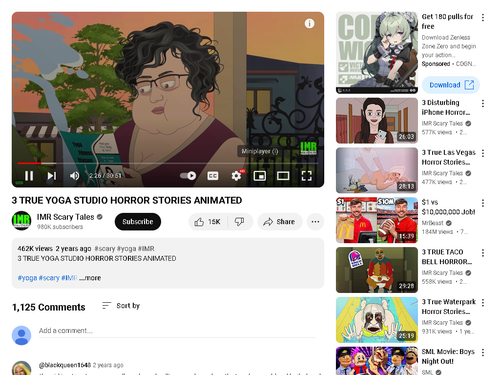The width and height of the screenshot is (500, 375).
Task: Click the info card icon on video
Action: coord(309,23)
